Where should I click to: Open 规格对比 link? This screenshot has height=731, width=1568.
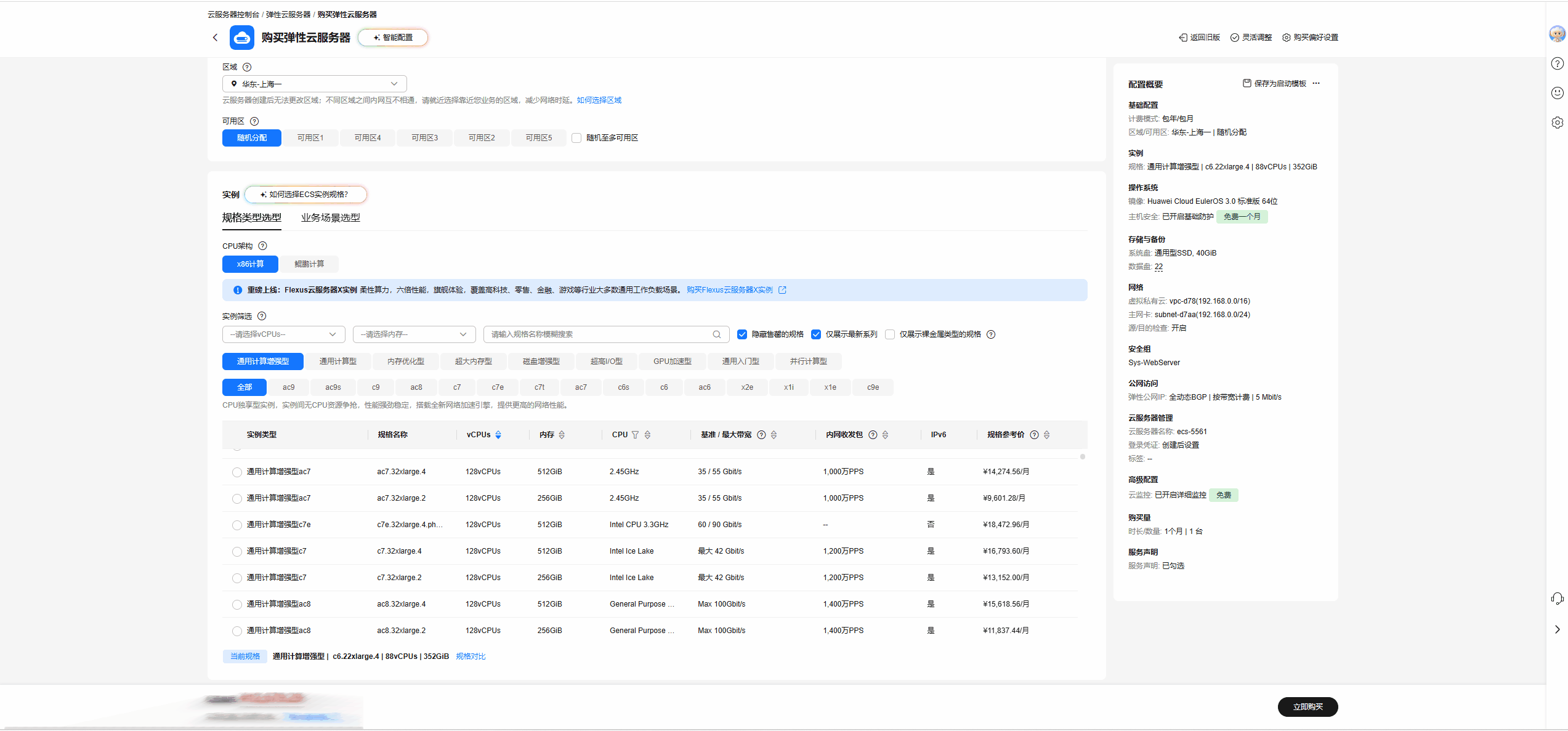tap(471, 656)
